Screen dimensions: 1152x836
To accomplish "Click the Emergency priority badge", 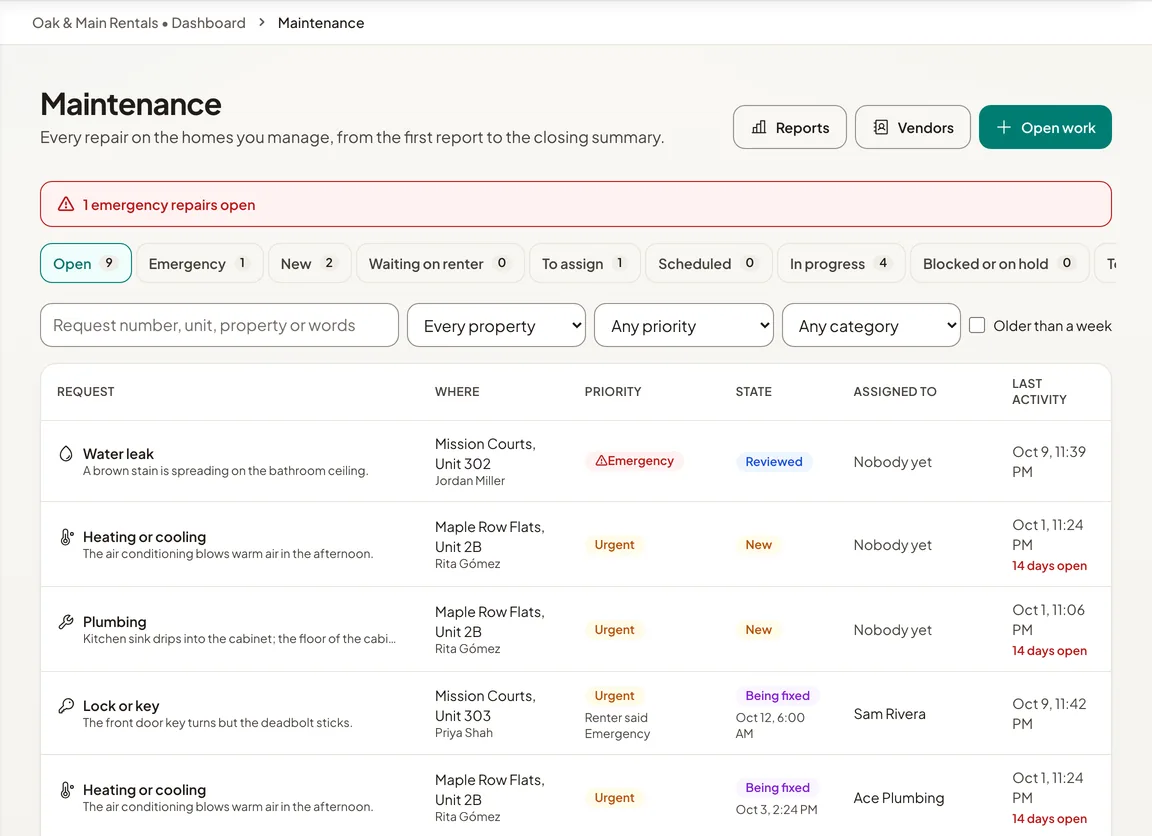I will coord(635,461).
